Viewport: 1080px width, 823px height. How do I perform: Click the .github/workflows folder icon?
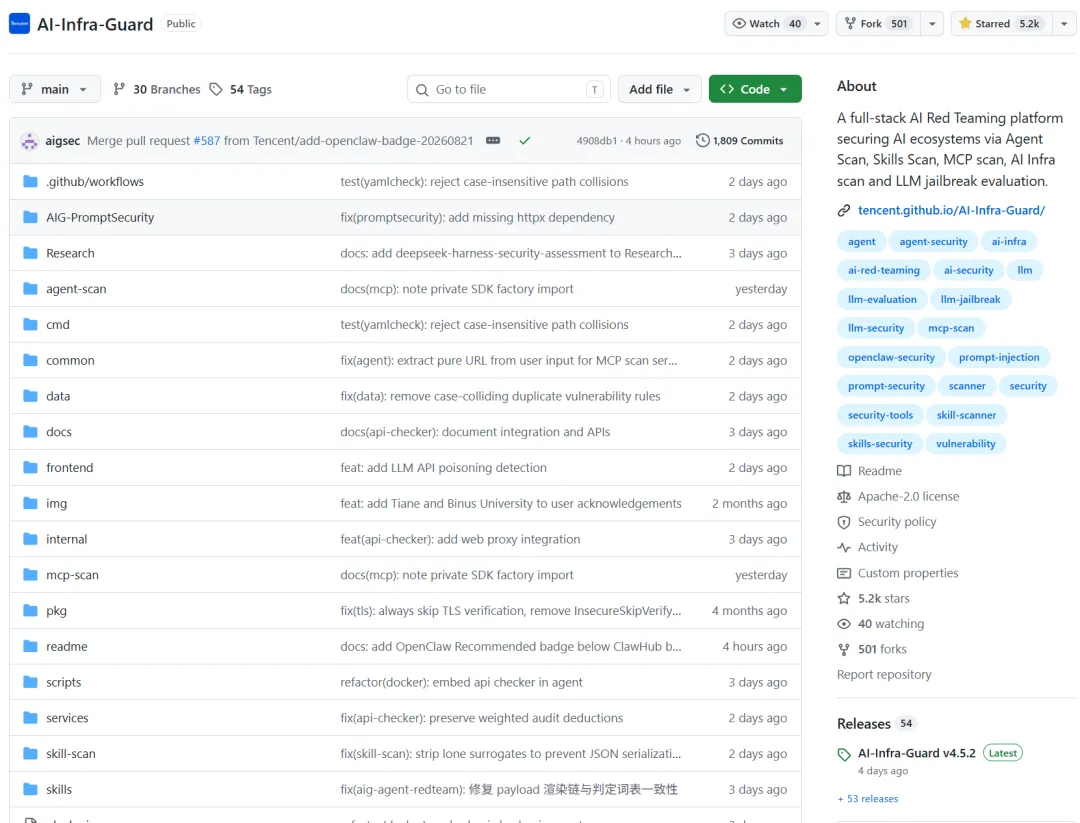[30, 181]
